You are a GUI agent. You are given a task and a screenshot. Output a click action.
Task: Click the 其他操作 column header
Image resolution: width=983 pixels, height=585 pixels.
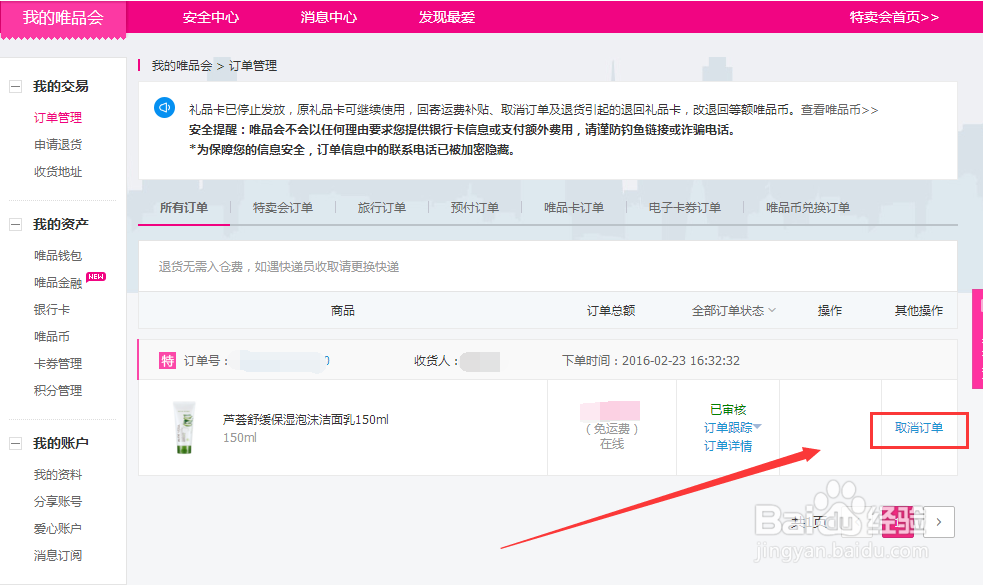click(918, 310)
